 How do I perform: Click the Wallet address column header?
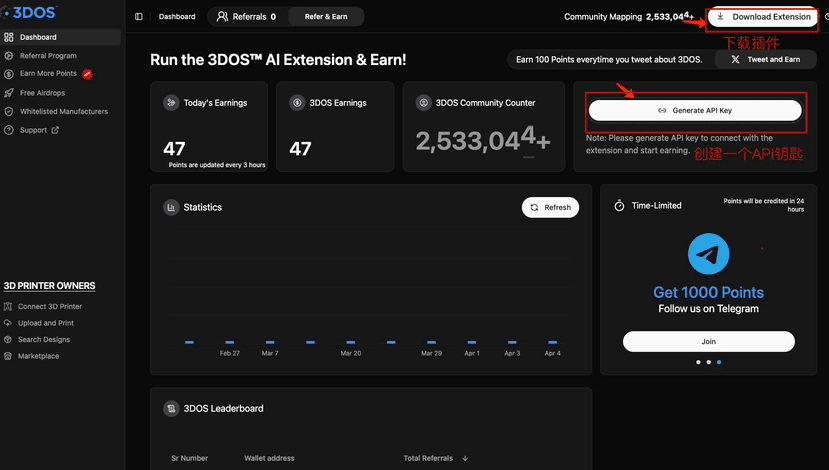pos(269,458)
